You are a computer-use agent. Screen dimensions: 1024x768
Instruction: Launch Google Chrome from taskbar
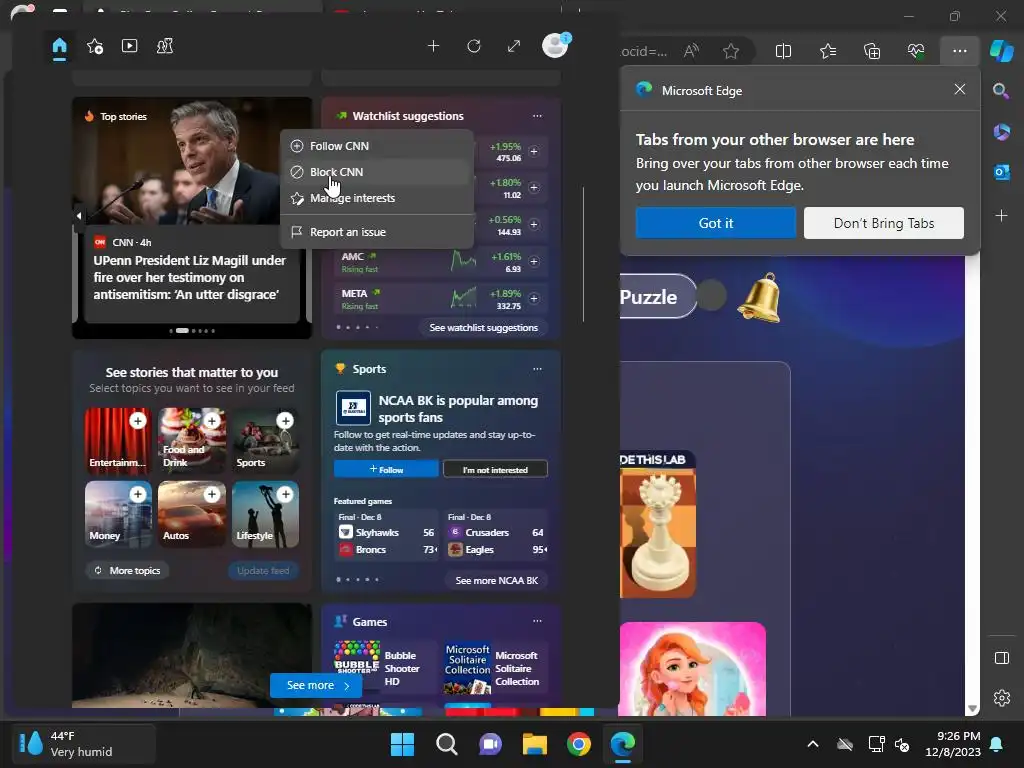coord(579,744)
